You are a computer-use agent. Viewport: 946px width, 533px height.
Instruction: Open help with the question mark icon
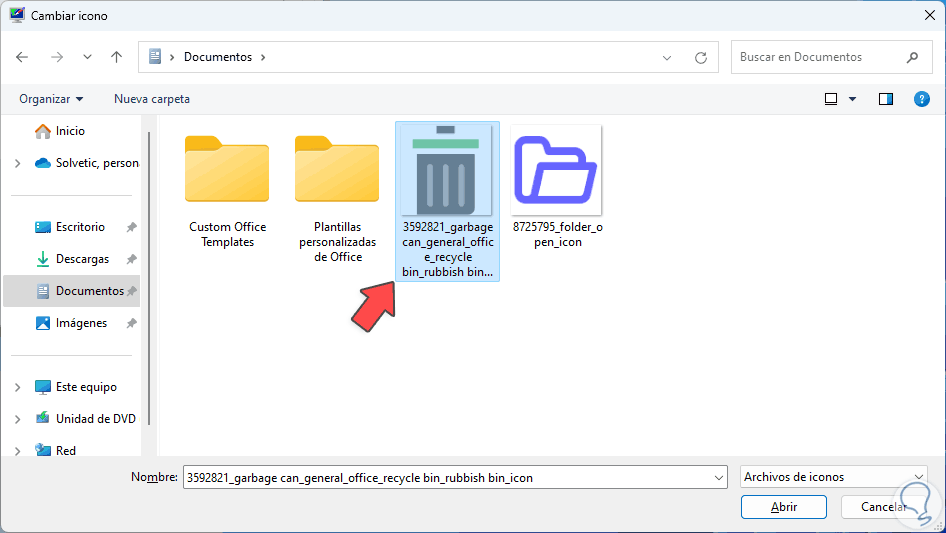pyautogui.click(x=921, y=99)
